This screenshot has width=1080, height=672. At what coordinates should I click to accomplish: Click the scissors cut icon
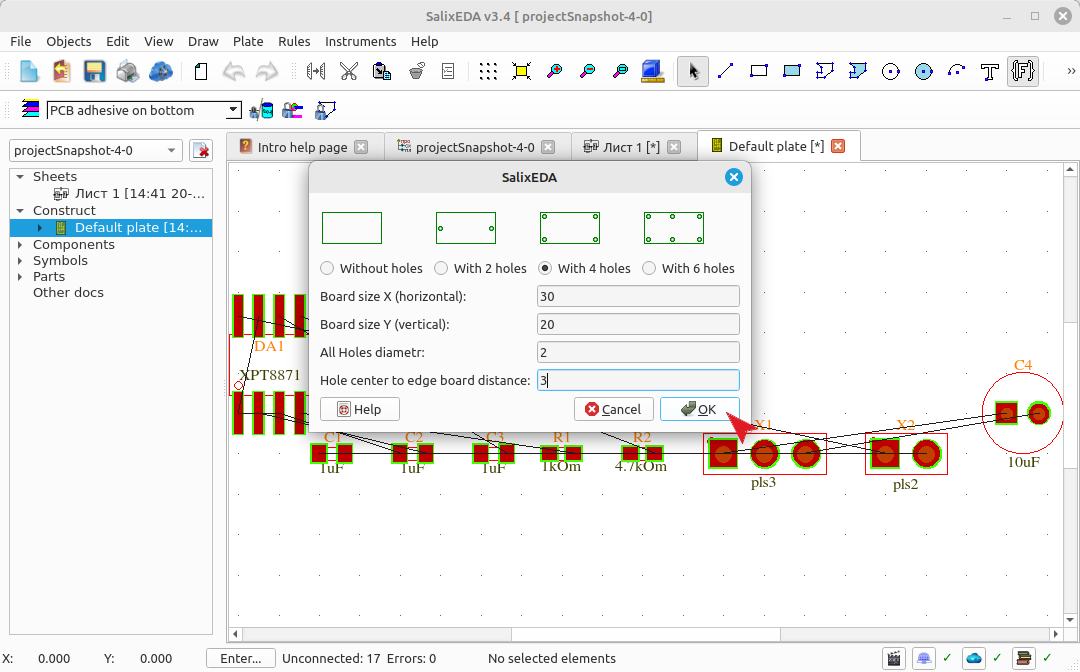coord(349,71)
